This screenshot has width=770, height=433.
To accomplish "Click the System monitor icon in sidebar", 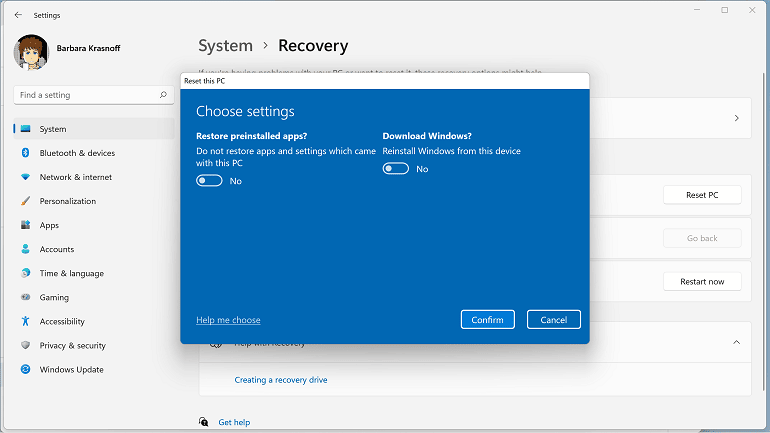I will (x=26, y=129).
